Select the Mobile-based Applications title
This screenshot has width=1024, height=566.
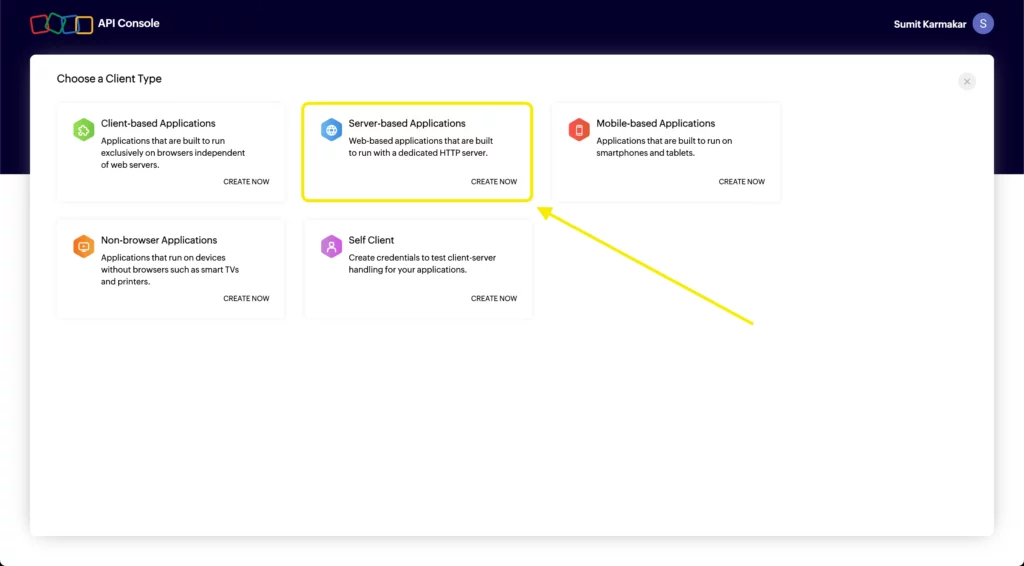(656, 123)
